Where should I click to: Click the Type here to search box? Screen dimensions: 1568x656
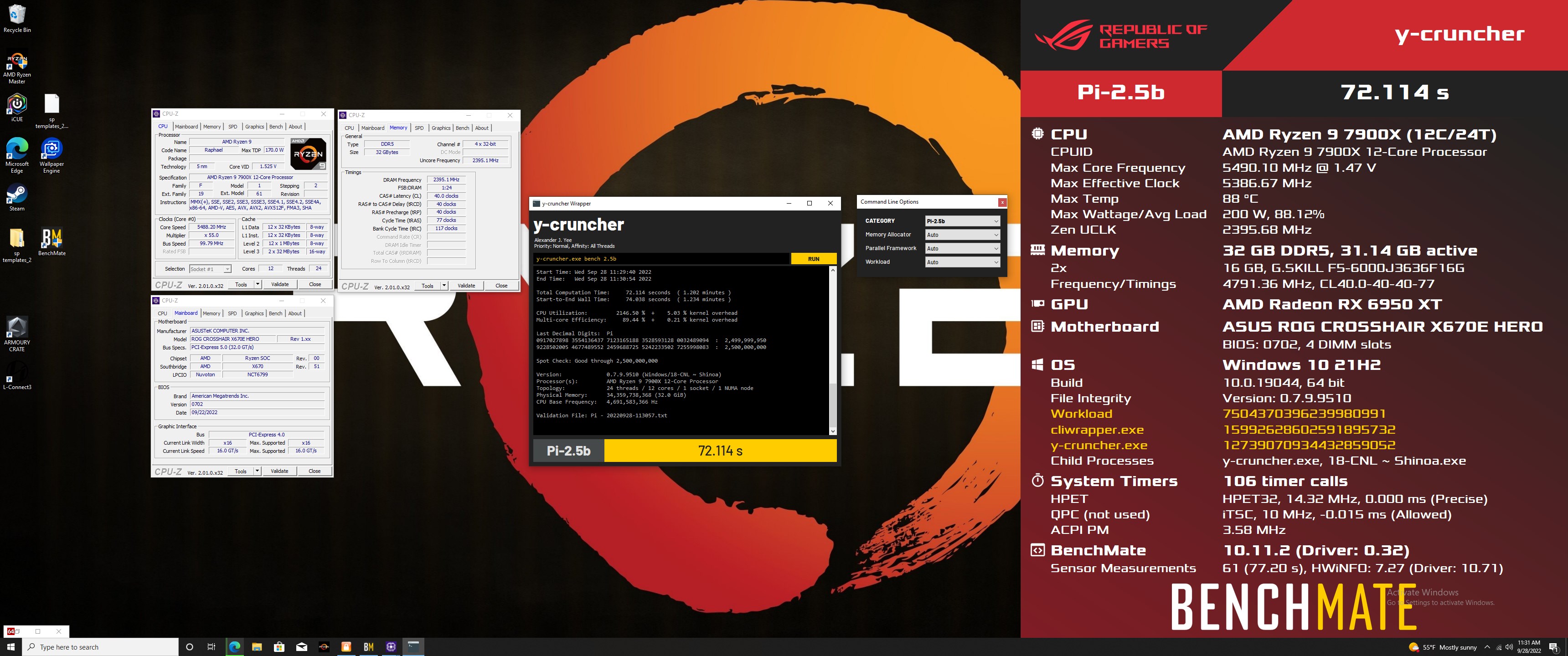tap(100, 647)
